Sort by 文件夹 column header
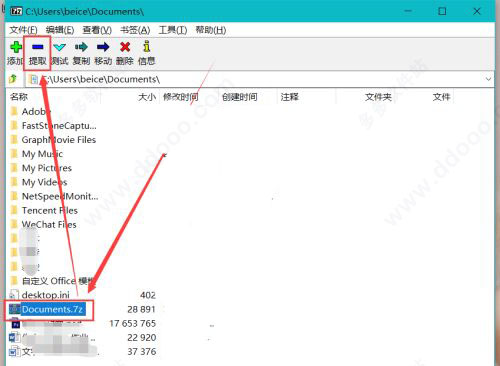 click(x=378, y=97)
